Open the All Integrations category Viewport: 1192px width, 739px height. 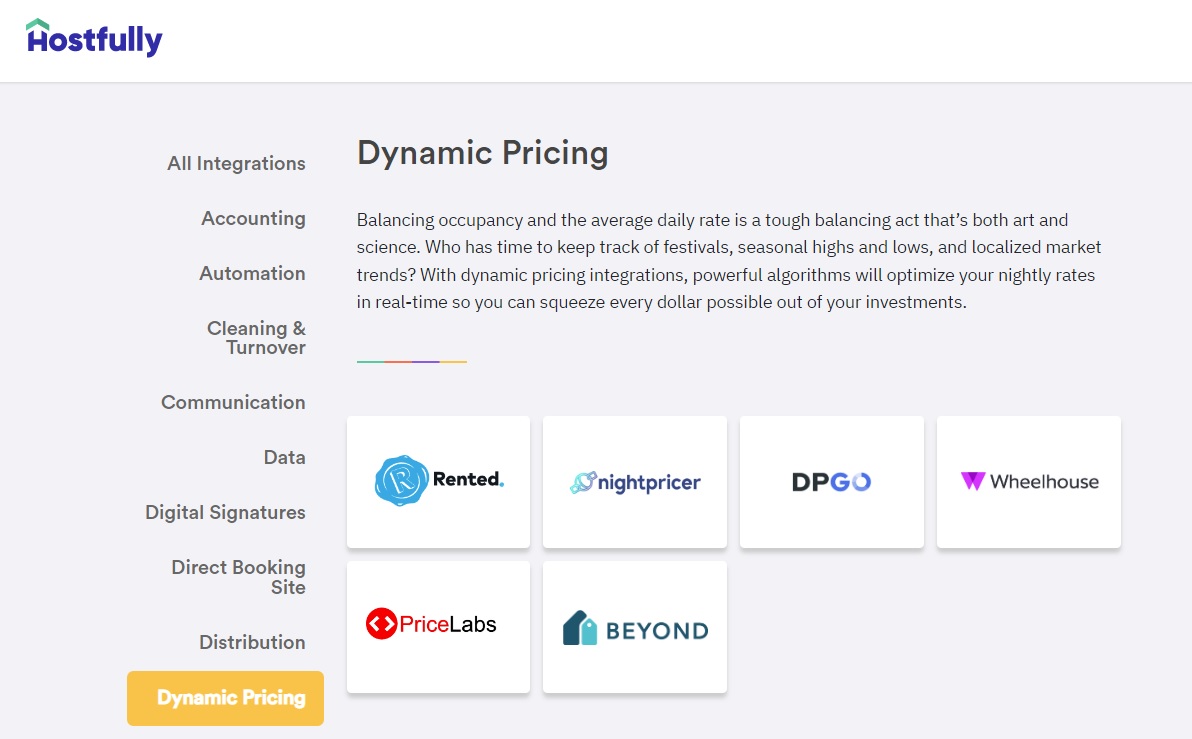point(236,163)
